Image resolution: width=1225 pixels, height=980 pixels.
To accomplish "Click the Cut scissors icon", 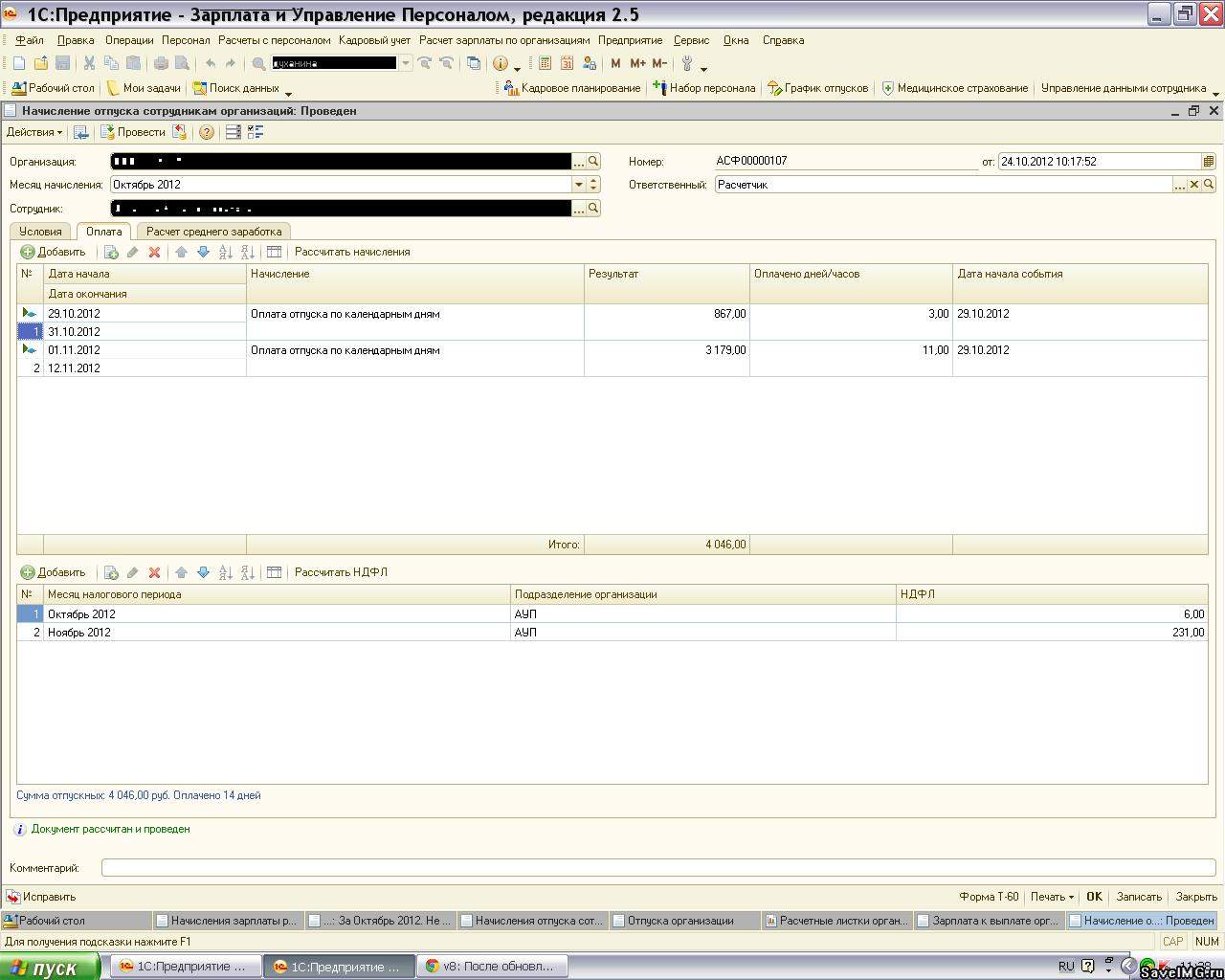I will [89, 63].
